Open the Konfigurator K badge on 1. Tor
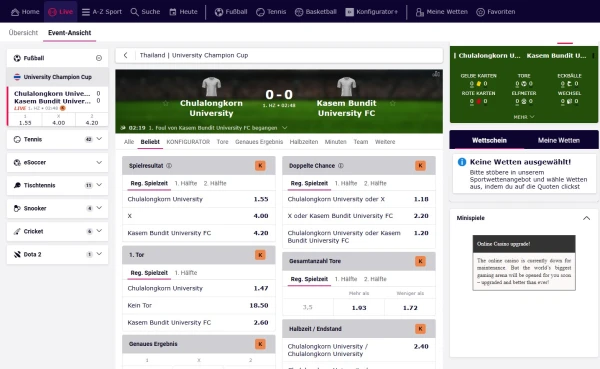The width and height of the screenshot is (600, 369). pos(260,255)
